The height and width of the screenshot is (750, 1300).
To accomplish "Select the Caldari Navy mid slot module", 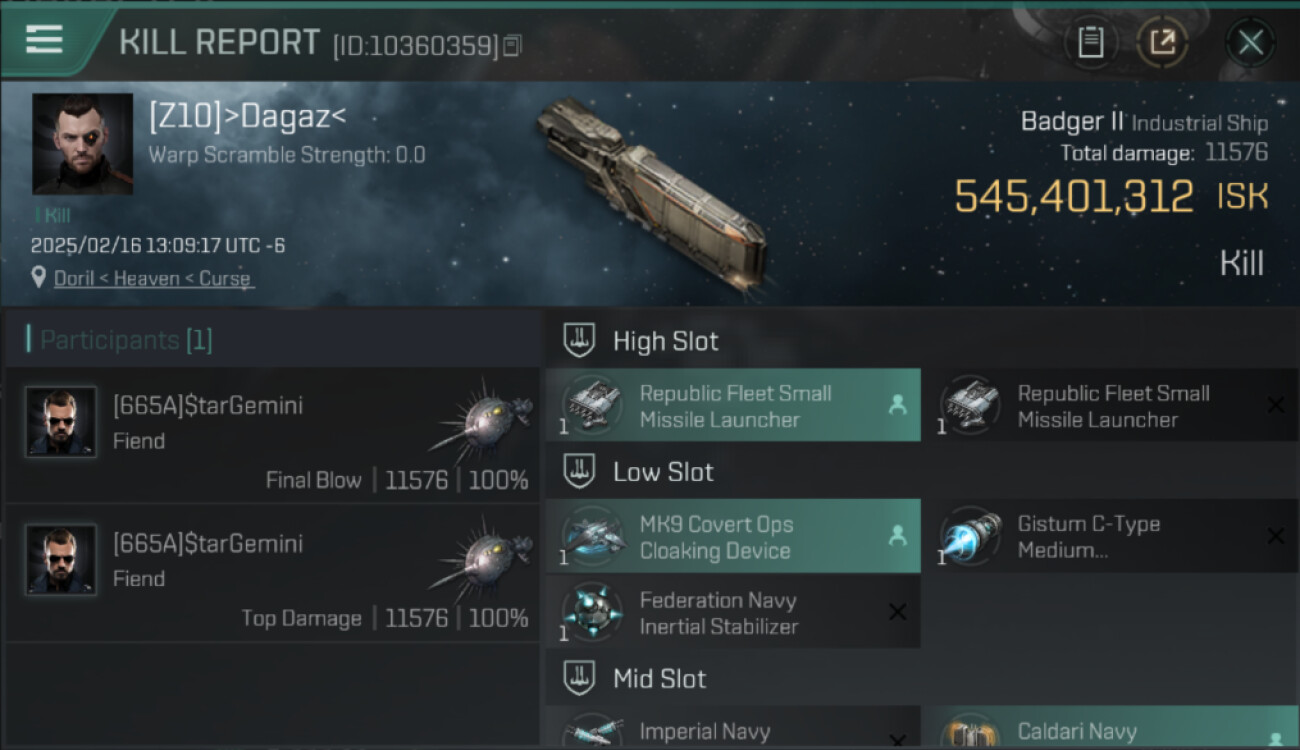I will tap(1110, 728).
